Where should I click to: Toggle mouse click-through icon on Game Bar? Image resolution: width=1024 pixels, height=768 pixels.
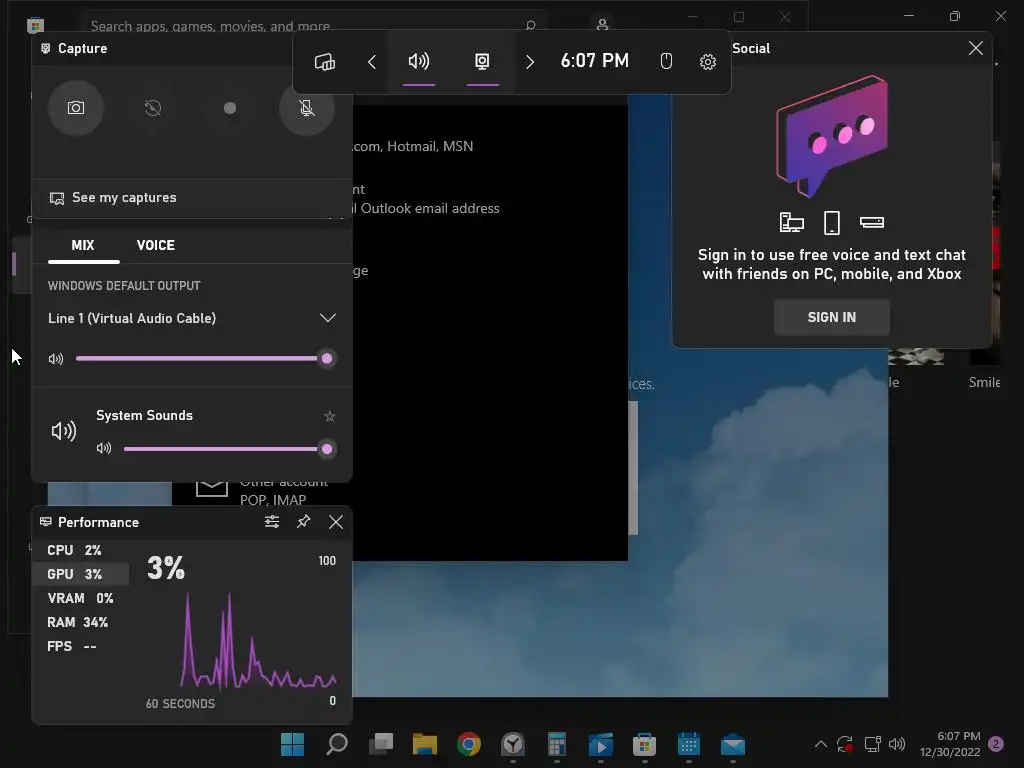click(x=666, y=62)
